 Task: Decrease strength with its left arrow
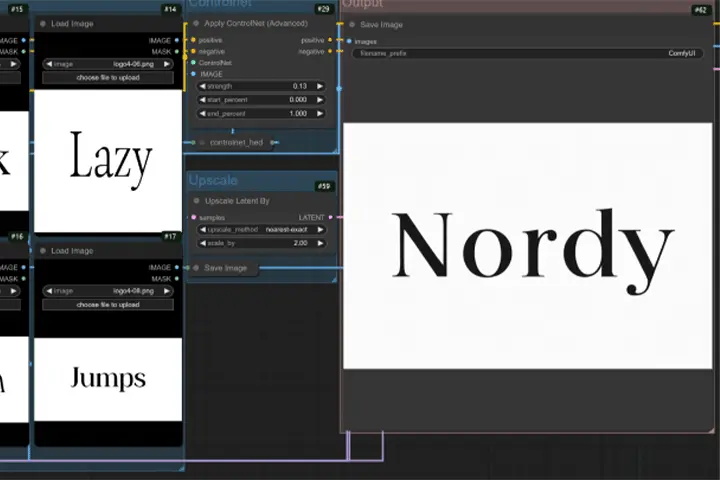coord(202,86)
